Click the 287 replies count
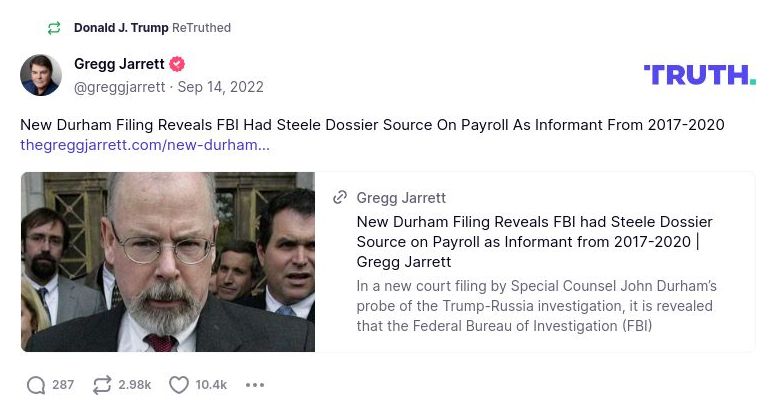 (x=63, y=385)
